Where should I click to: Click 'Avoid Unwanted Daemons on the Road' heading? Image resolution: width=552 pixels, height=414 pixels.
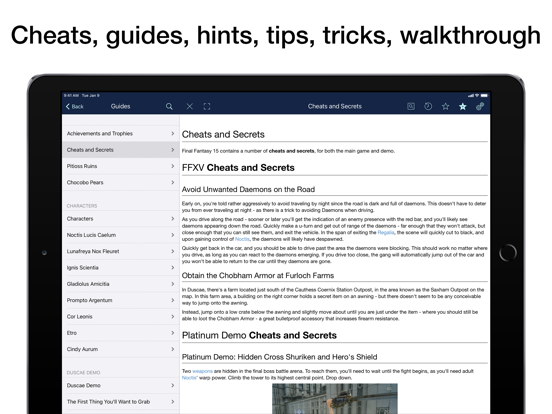pos(248,189)
